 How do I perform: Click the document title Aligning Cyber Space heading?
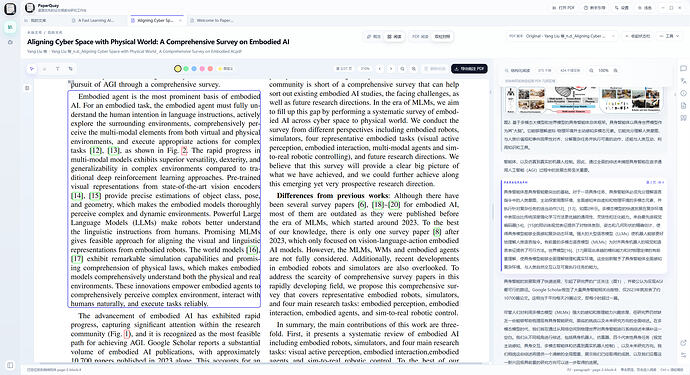point(158,42)
